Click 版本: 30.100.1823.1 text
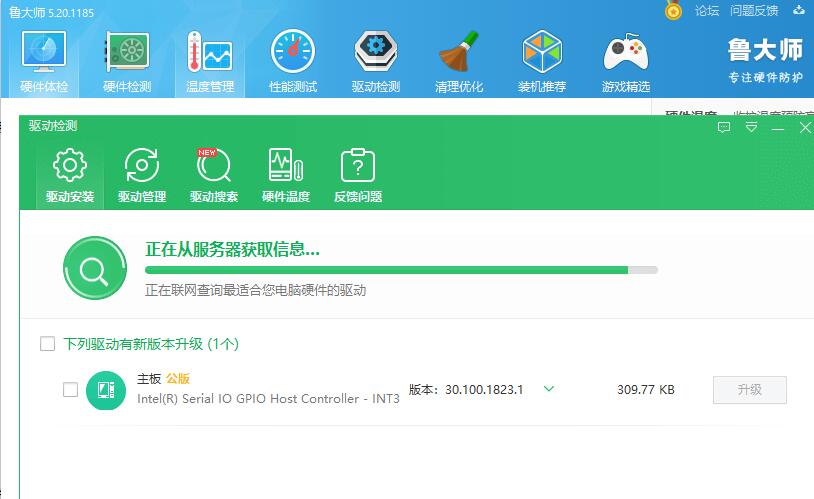Screen dimensions: 814x499 (466, 390)
